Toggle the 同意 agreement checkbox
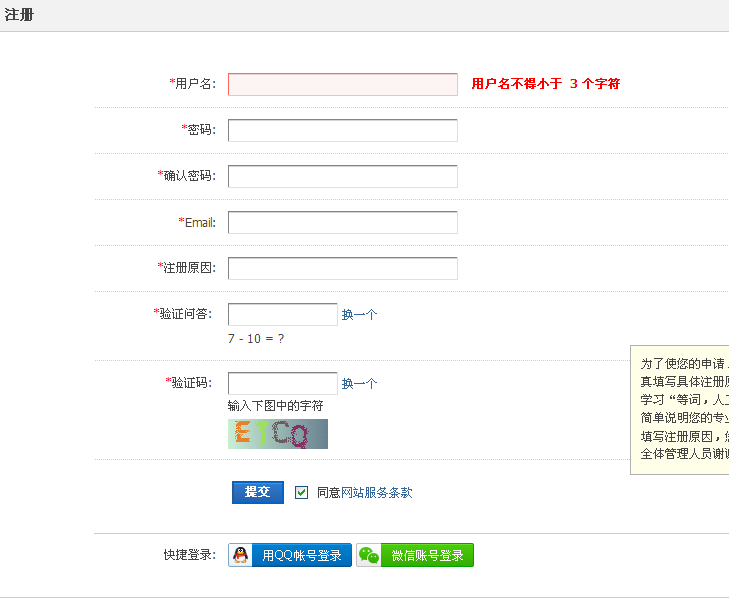The image size is (729, 600). coord(301,492)
